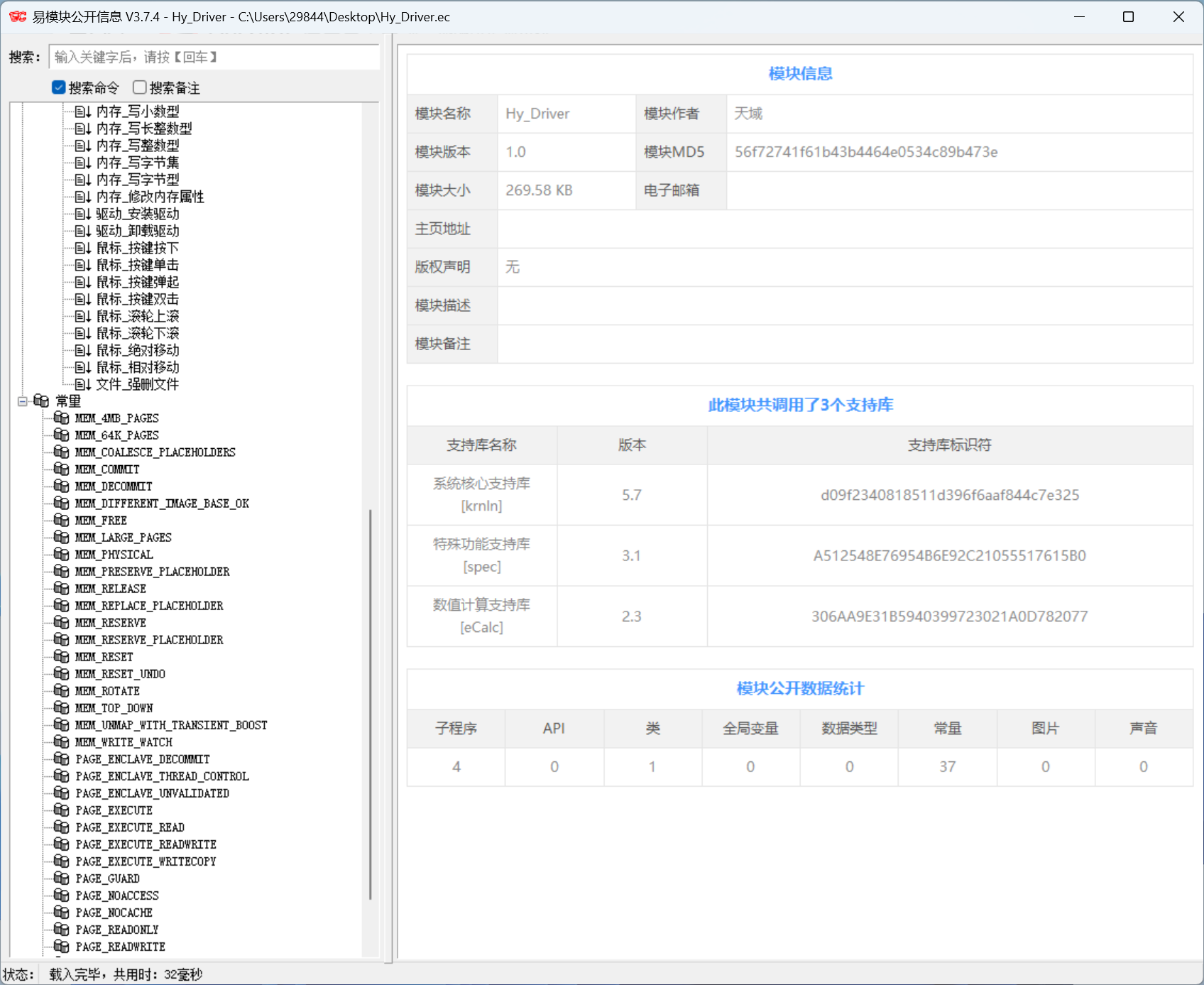
Task: Click the constant icon for PAGE_NOACCESS
Action: (62, 896)
